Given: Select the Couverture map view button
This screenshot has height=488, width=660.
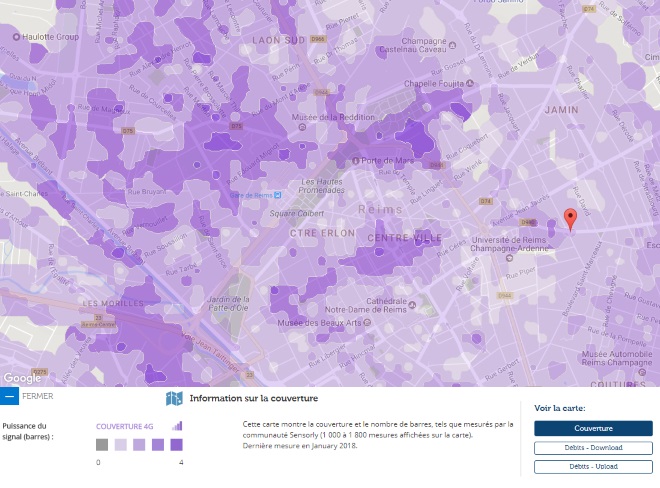Looking at the screenshot, I should [x=593, y=428].
